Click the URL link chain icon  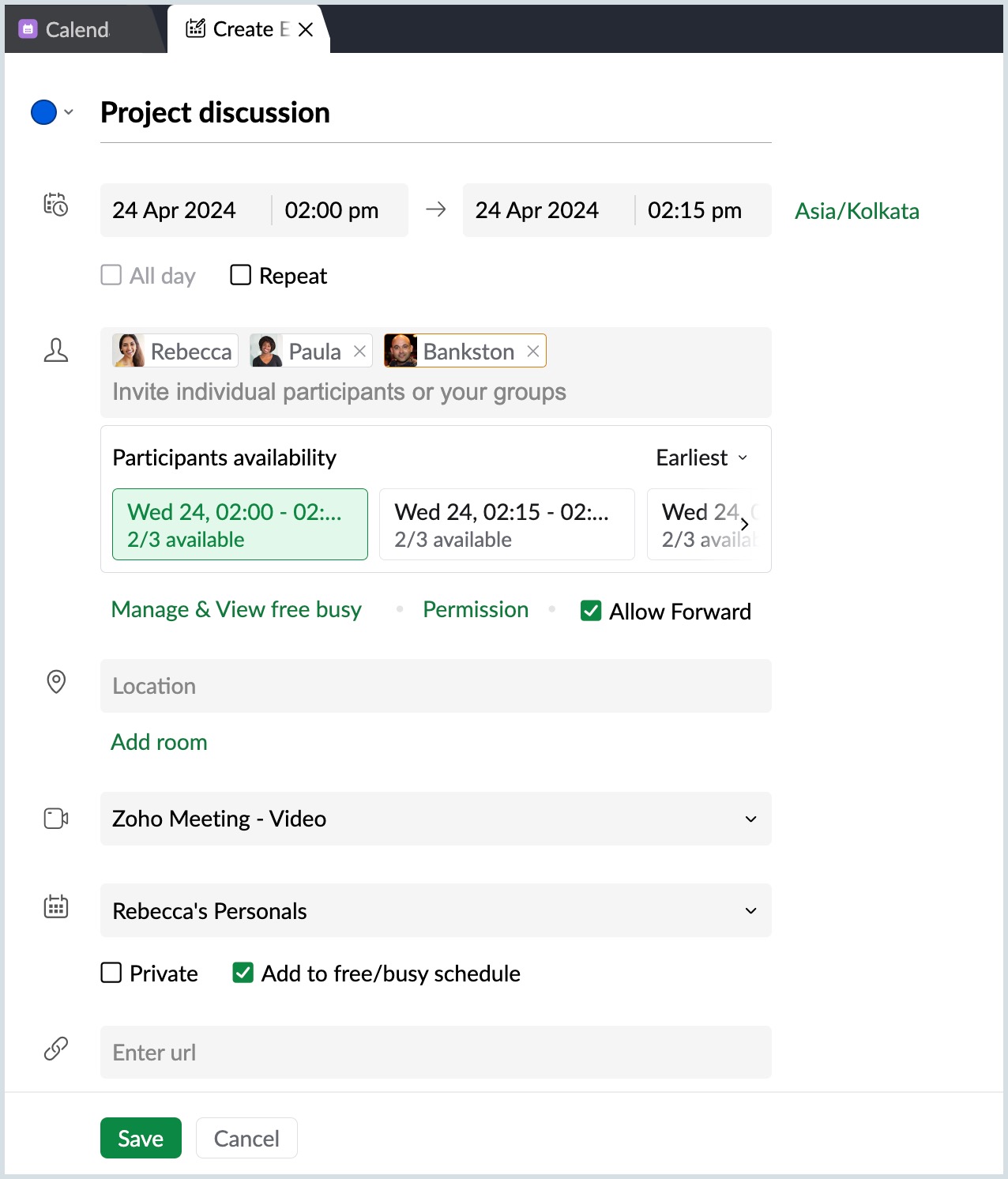click(x=55, y=1049)
